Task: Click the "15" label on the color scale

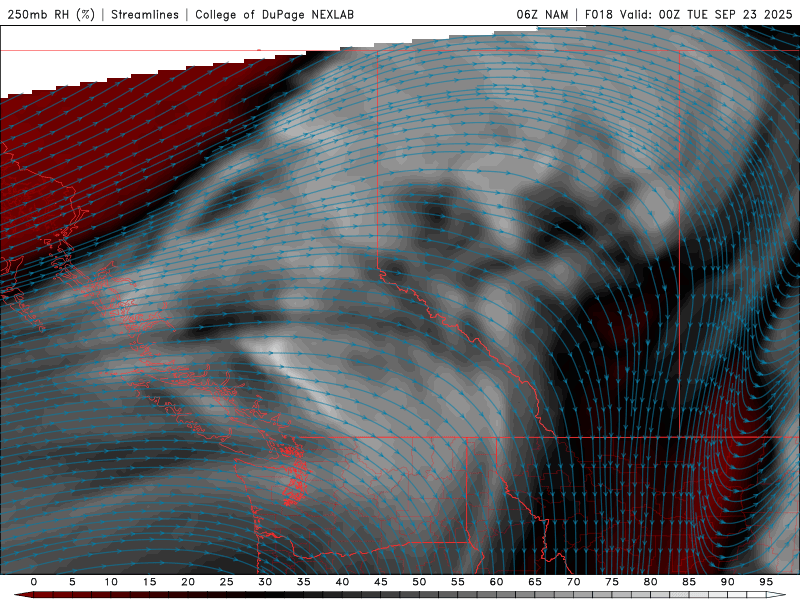Action: pyautogui.click(x=149, y=582)
